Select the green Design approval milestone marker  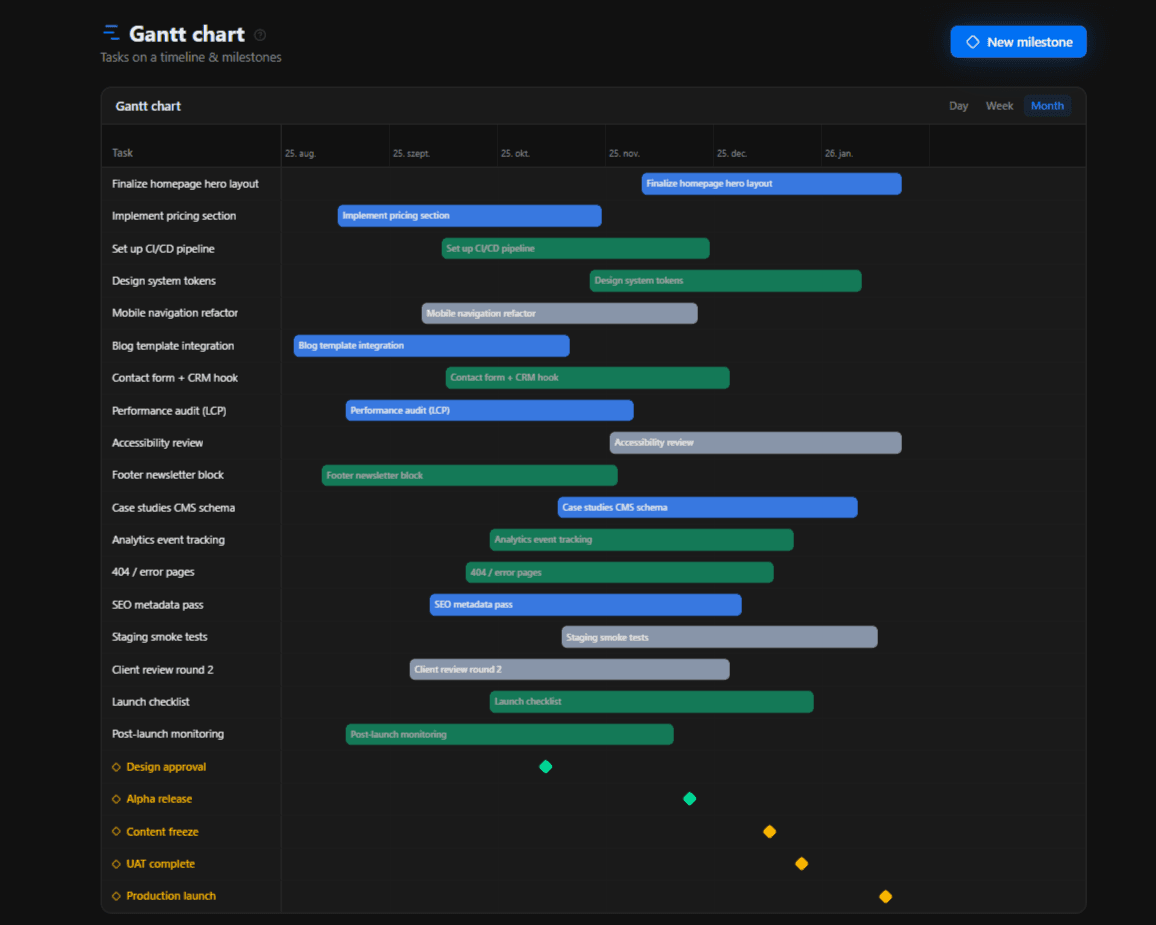(546, 767)
